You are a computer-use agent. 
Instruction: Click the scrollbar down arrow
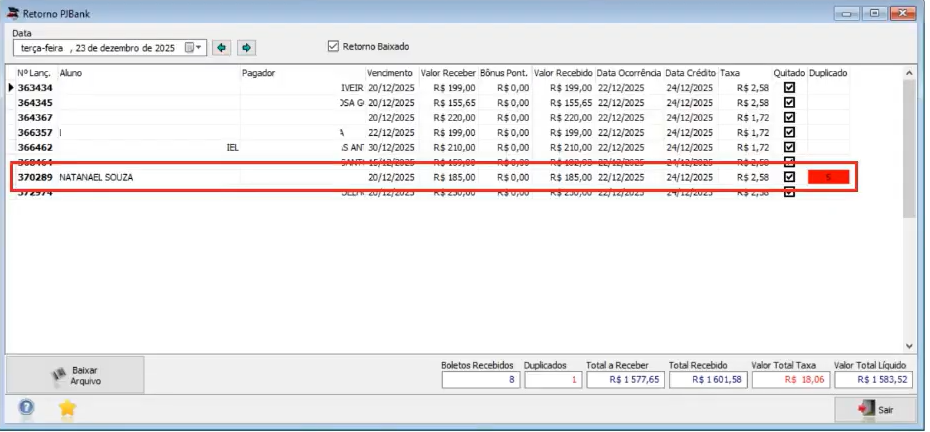(909, 346)
